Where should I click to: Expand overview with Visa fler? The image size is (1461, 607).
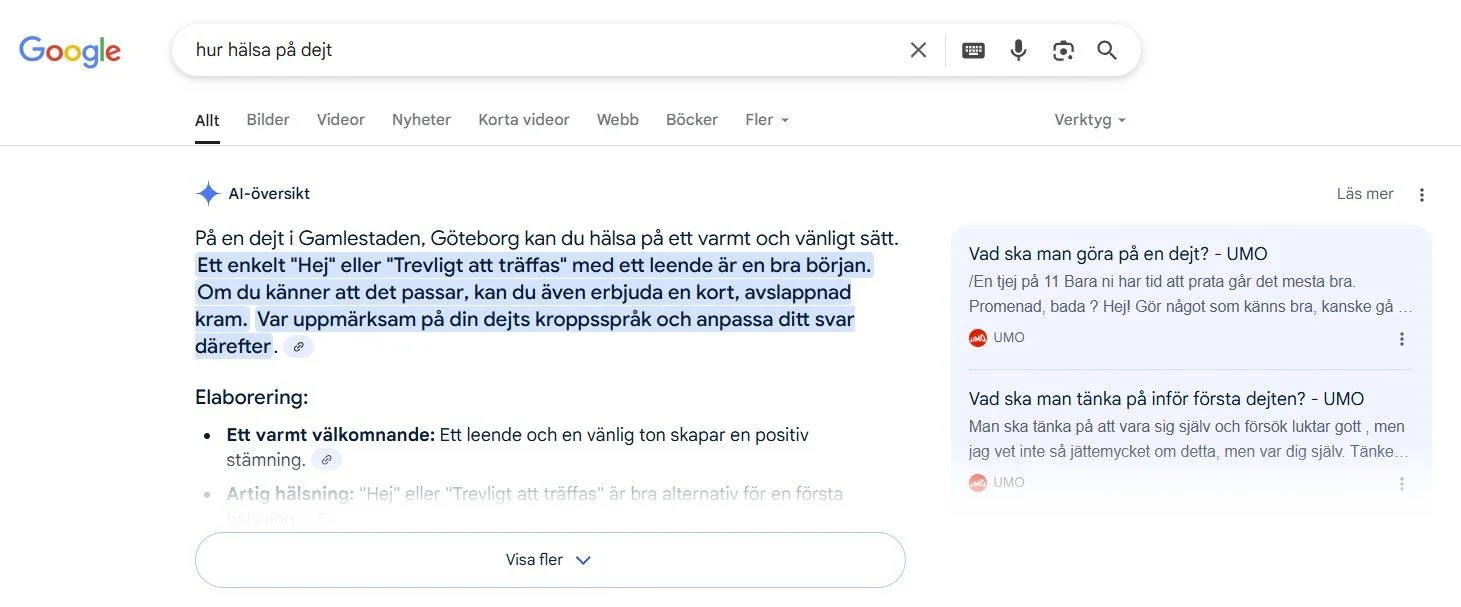pos(550,560)
